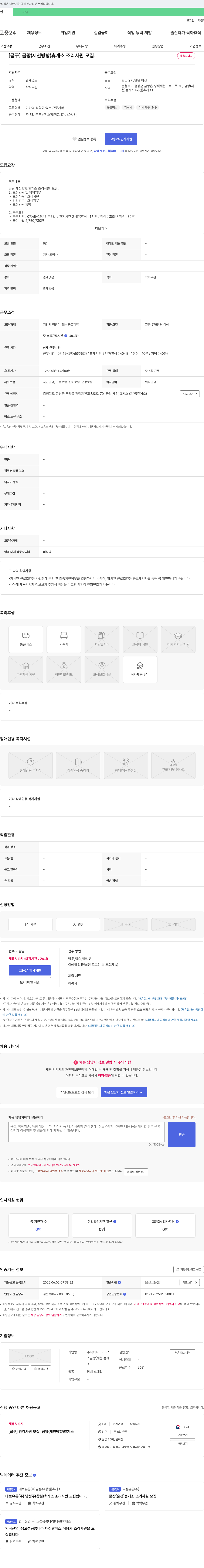Screen dimensions: 204x1568
Task: Open the 직업 능력 개발 menu
Action: pos(139,33)
